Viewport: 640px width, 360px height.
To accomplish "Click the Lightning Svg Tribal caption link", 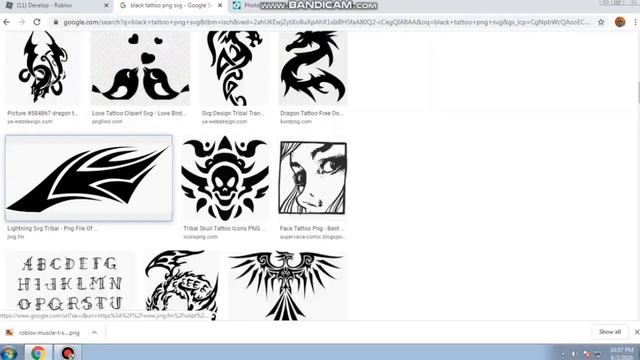I will point(52,228).
